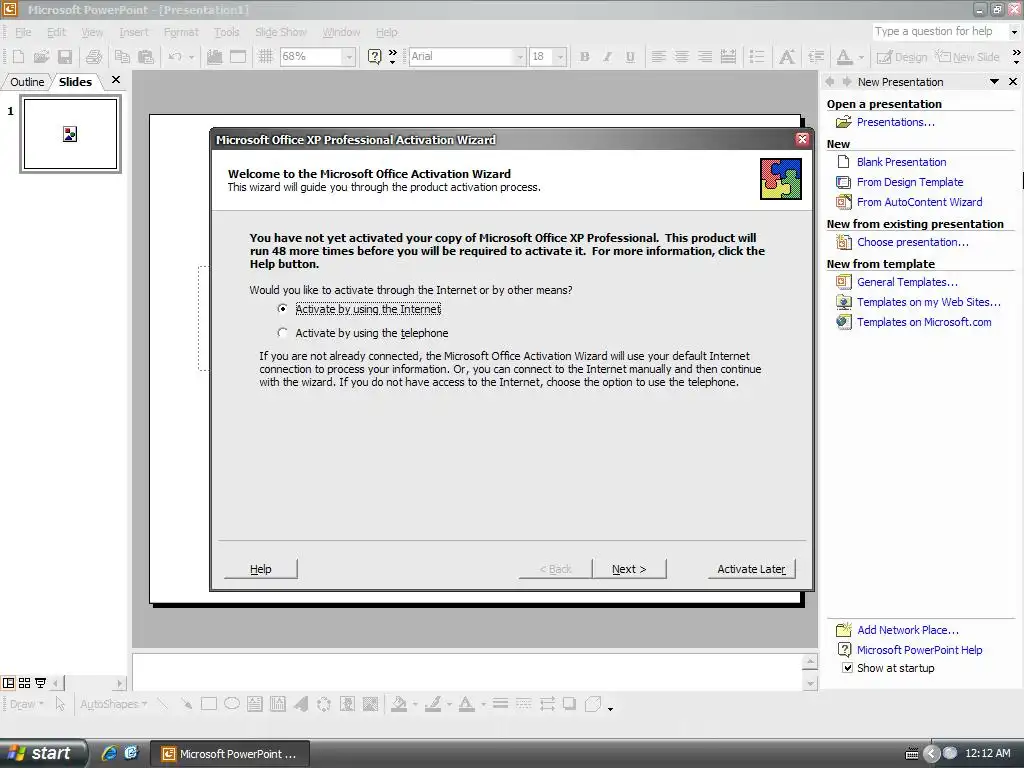Image resolution: width=1024 pixels, height=768 pixels.
Task: Click Microsoft PowerPoint taskbar button
Action: point(230,754)
